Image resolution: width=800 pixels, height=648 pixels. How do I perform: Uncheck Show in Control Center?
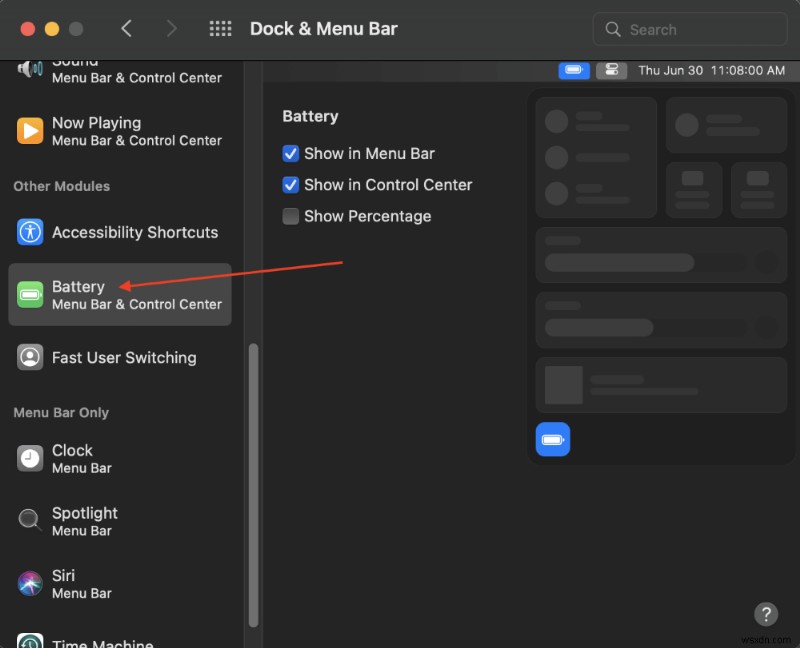tap(291, 185)
